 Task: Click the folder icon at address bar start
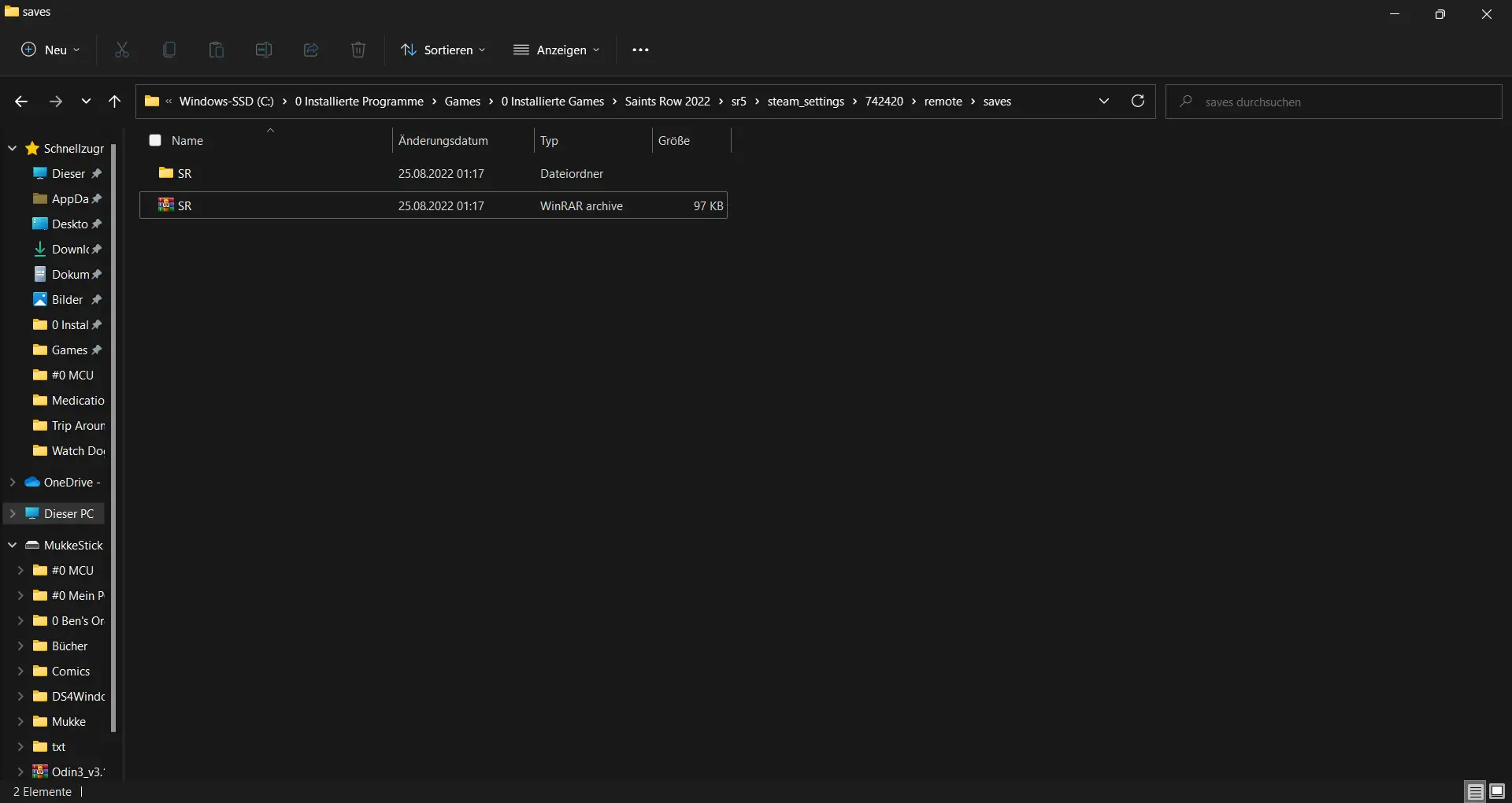152,101
